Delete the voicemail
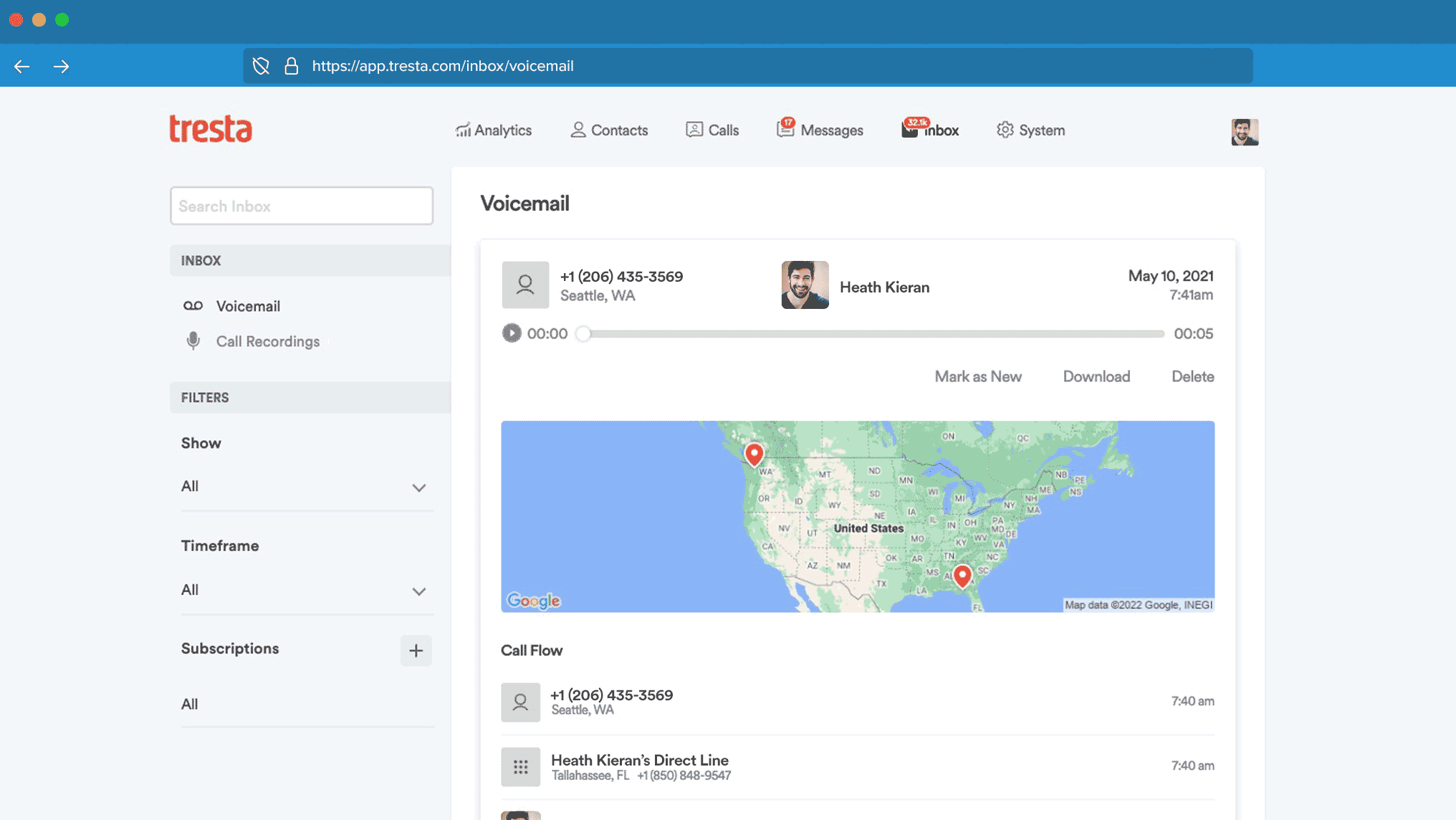 point(1192,376)
